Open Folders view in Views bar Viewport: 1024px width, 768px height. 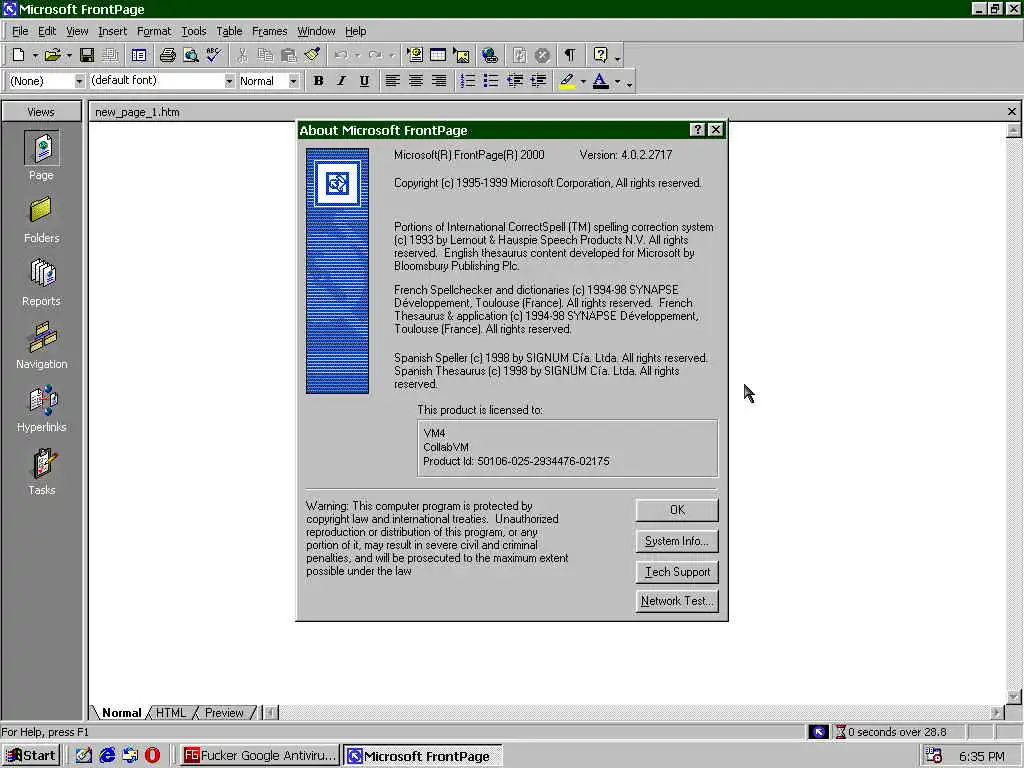click(41, 219)
